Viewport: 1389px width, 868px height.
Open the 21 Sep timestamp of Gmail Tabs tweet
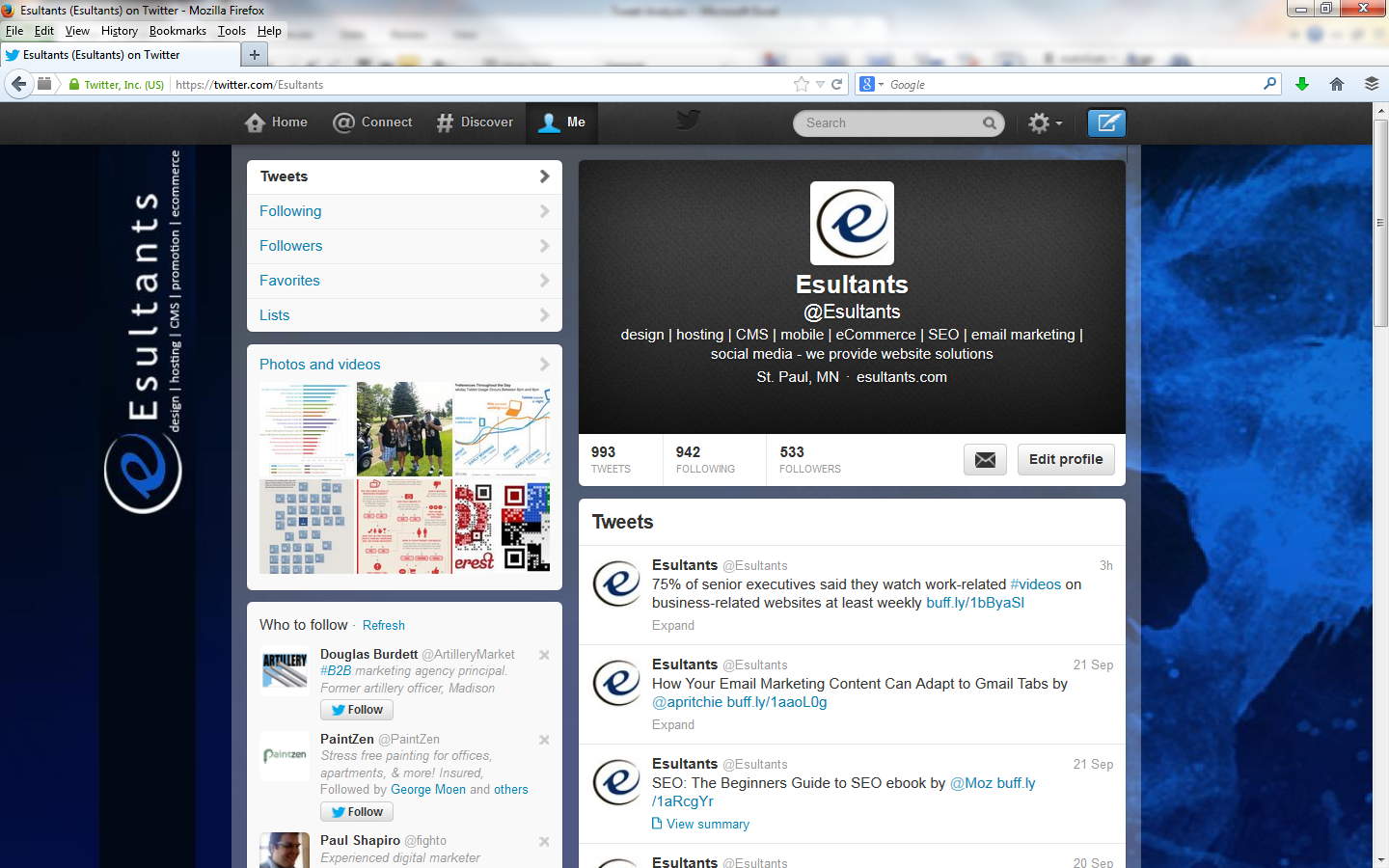point(1093,665)
